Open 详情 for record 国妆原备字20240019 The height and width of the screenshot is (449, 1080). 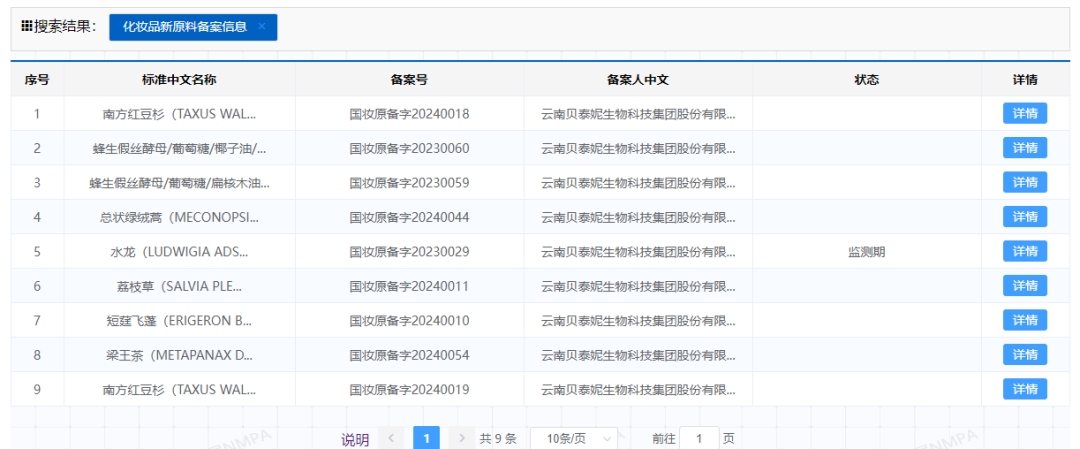click(1024, 389)
